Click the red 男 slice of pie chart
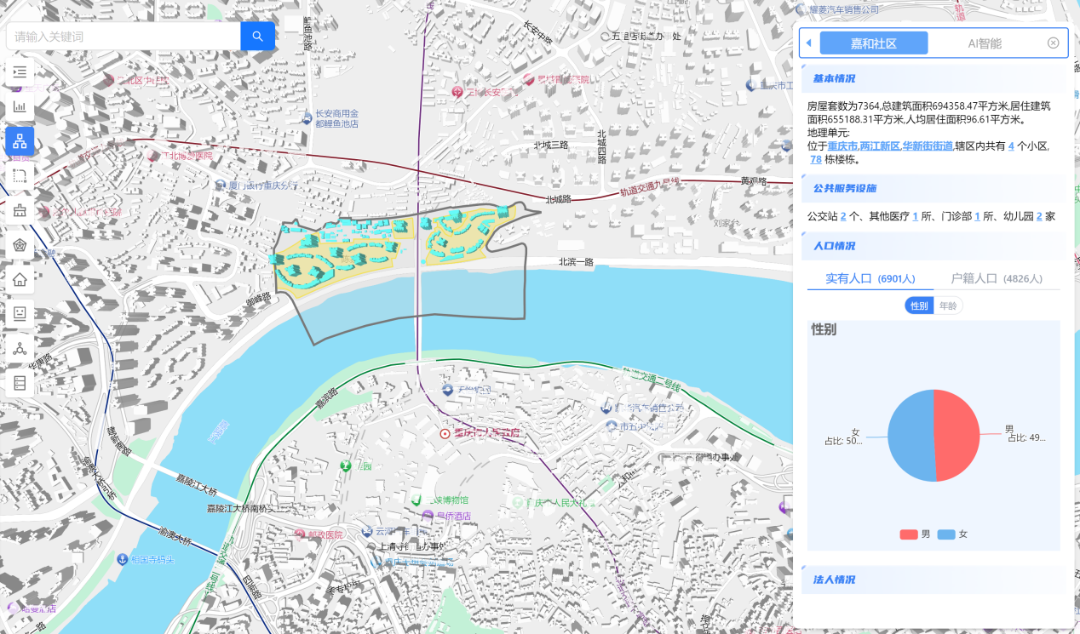 pyautogui.click(x=957, y=436)
